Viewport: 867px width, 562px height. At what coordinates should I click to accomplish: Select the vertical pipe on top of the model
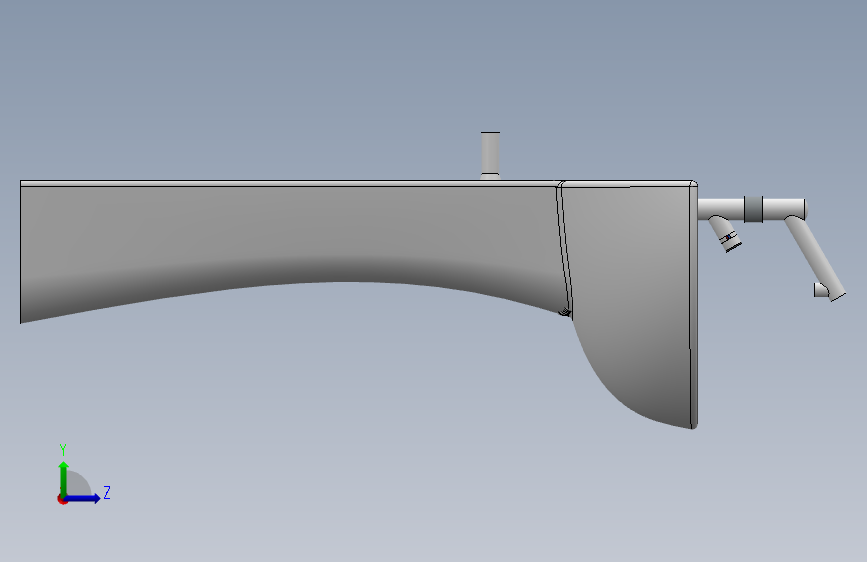(490, 156)
